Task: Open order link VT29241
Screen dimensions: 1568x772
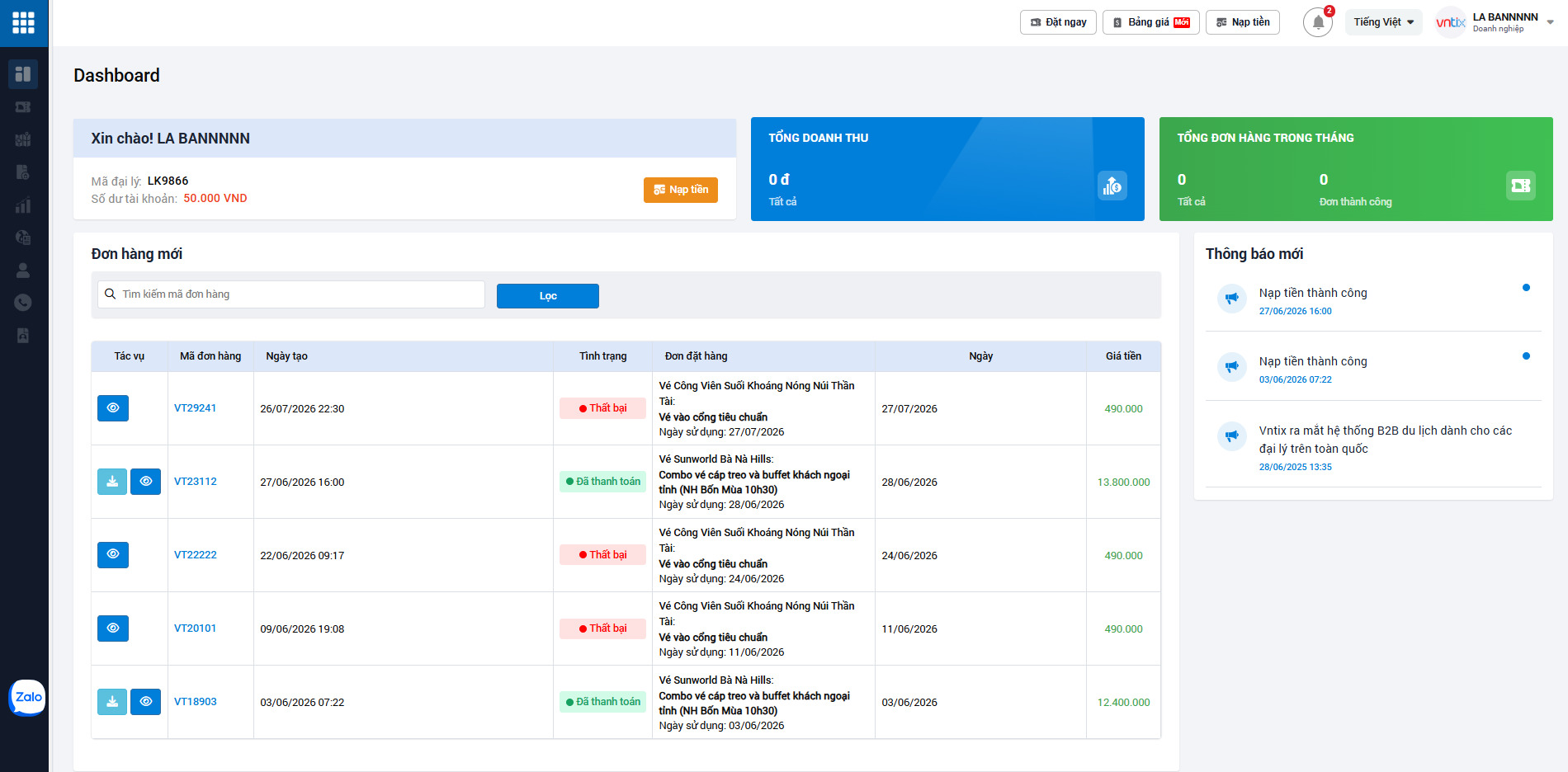Action: click(195, 408)
